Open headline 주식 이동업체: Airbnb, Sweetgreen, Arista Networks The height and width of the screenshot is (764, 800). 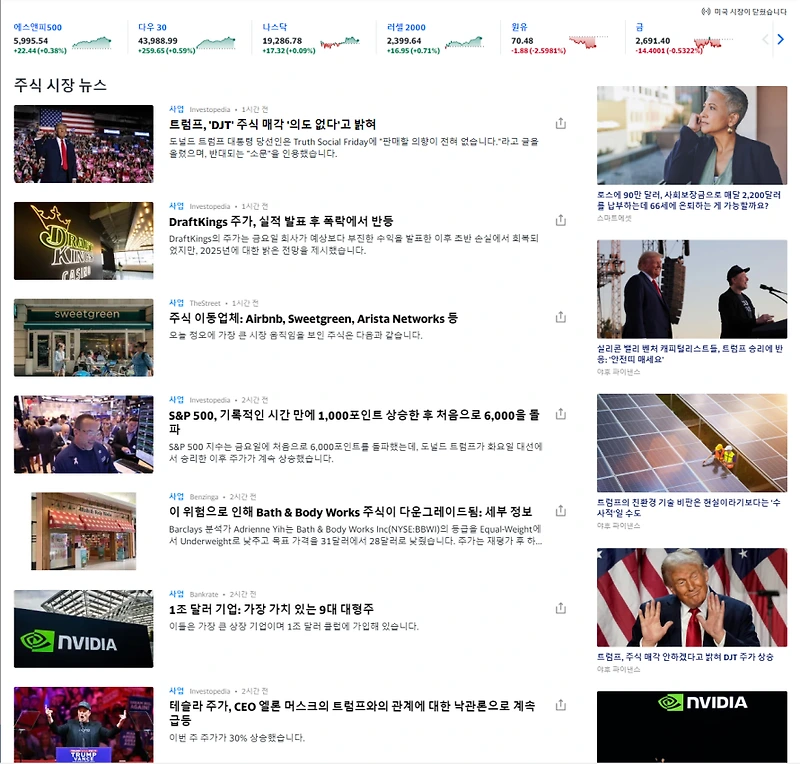click(313, 318)
